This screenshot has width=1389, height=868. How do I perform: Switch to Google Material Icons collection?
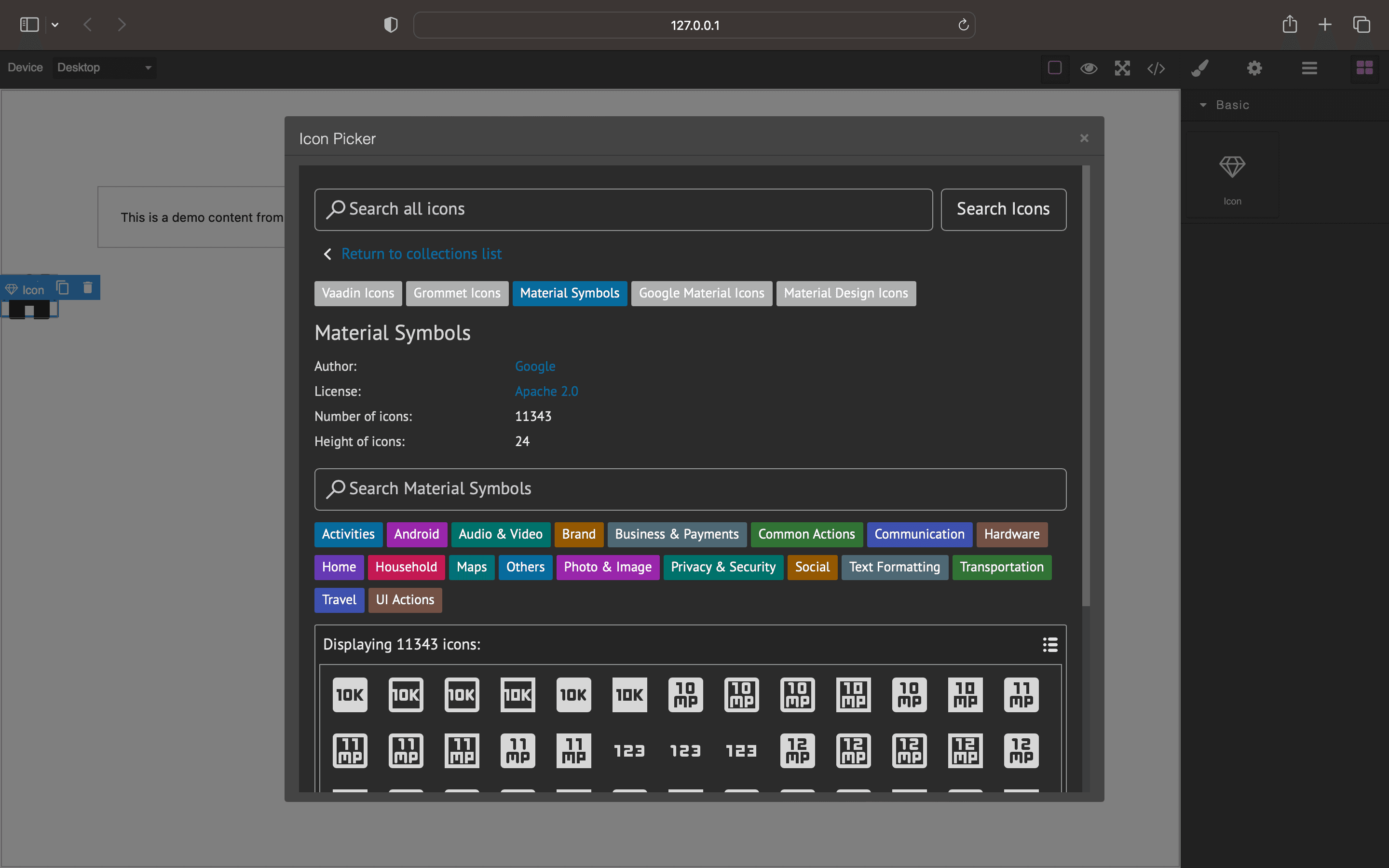click(701, 293)
